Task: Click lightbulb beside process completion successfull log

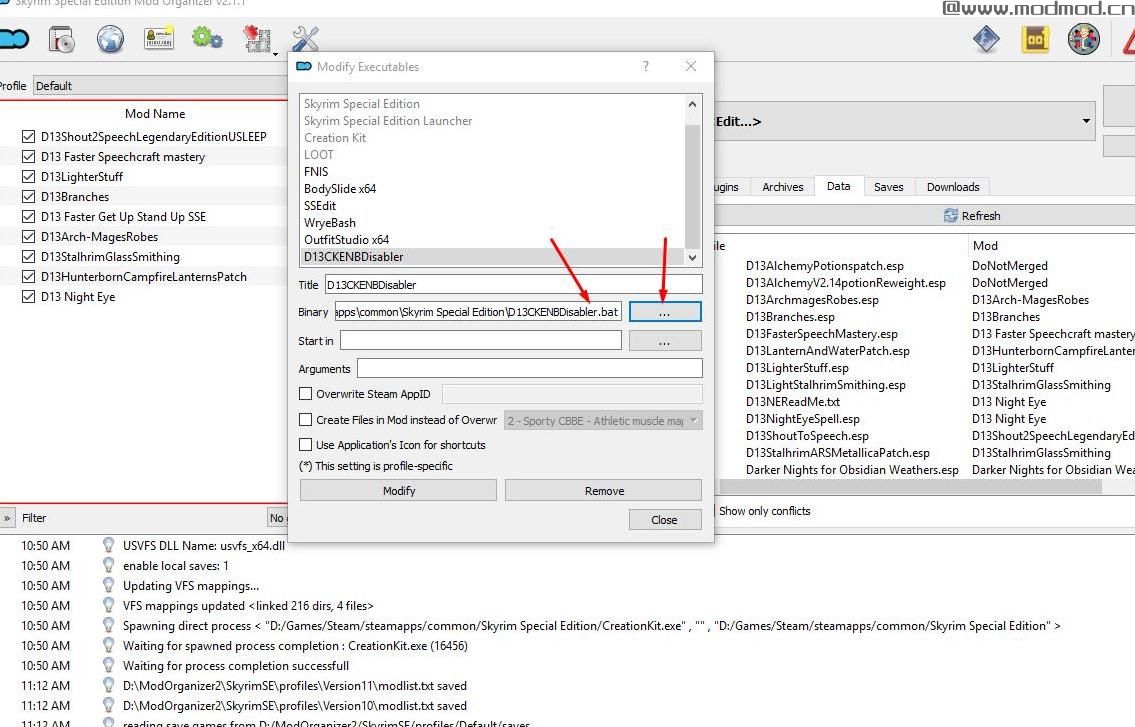Action: [109, 665]
